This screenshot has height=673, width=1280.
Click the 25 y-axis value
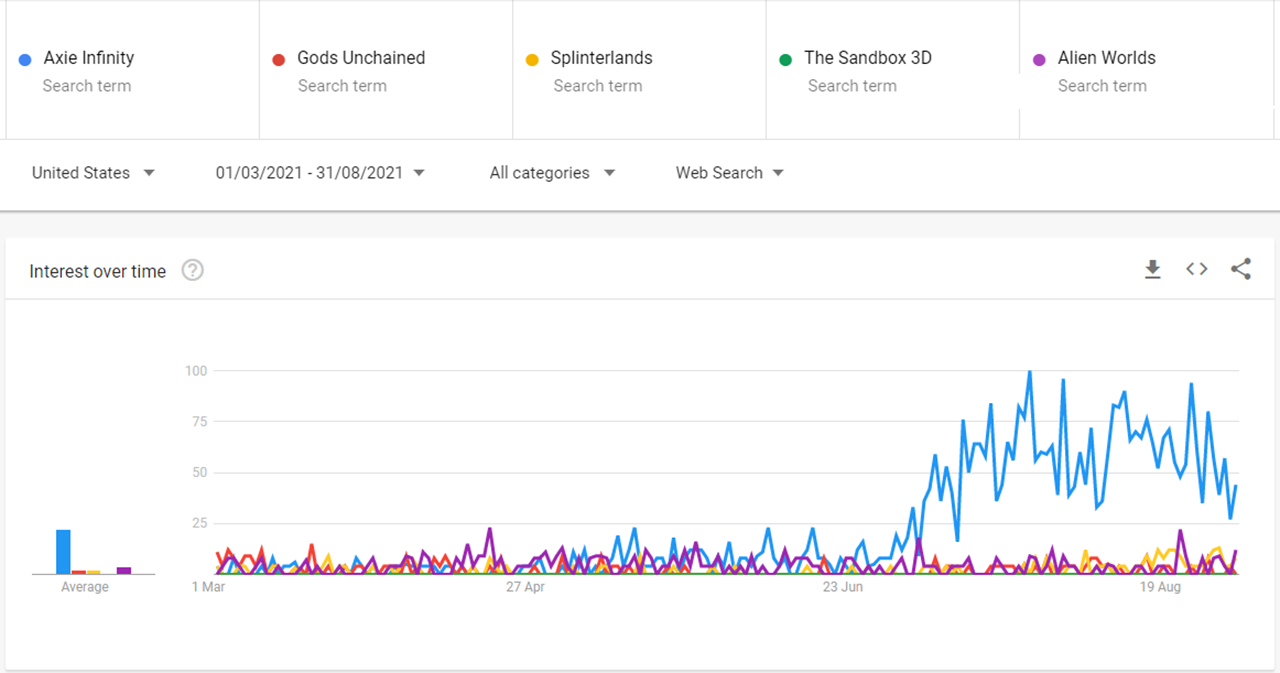point(199,523)
